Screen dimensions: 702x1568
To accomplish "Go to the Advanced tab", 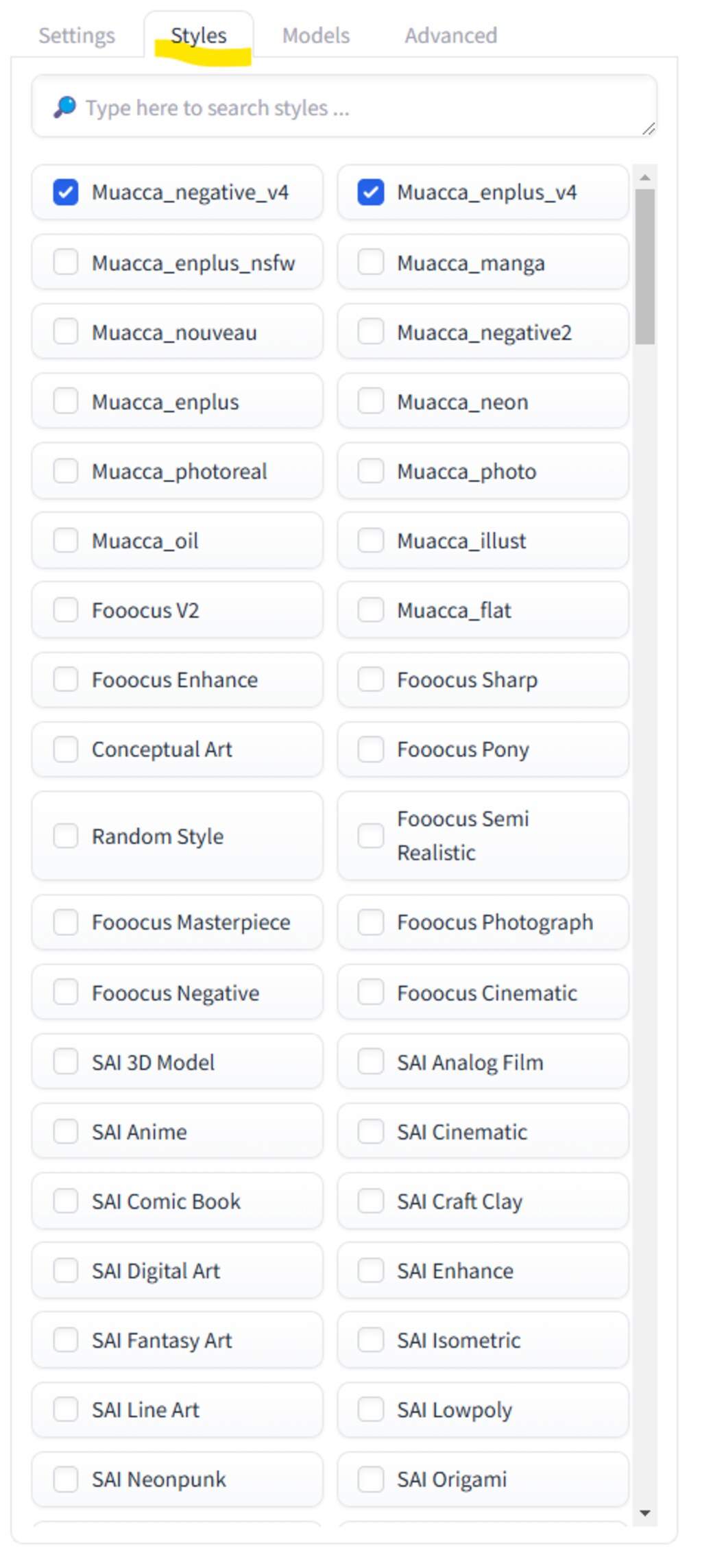I will 450,36.
